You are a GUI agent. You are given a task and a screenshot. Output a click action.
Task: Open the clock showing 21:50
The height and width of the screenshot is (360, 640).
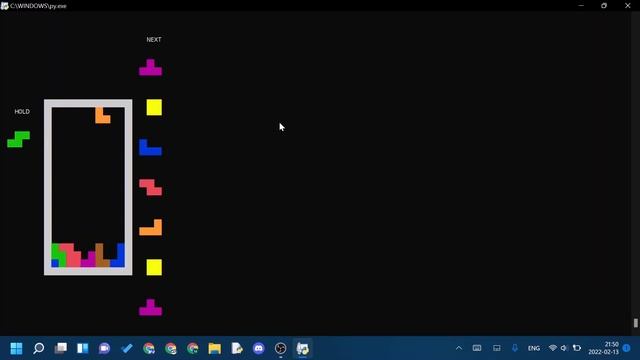coord(603,348)
